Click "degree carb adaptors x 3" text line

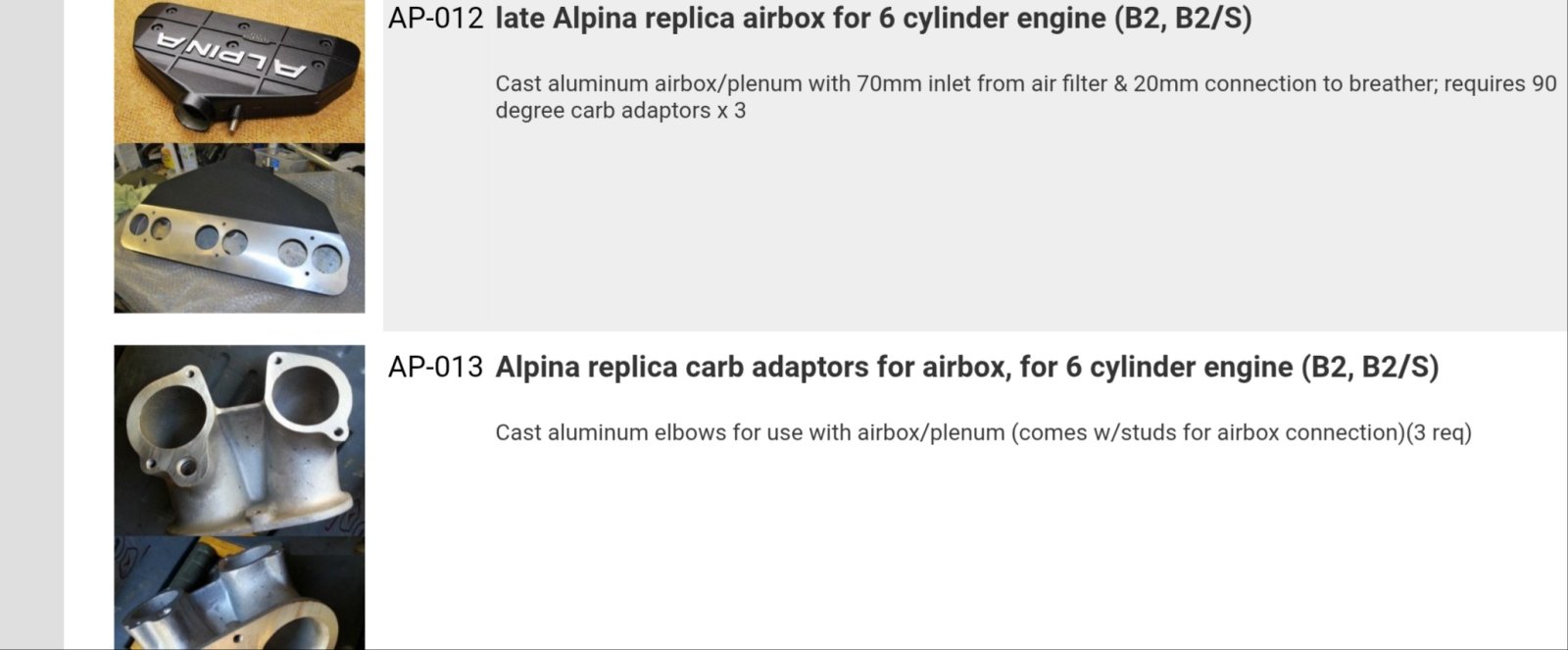(x=620, y=111)
